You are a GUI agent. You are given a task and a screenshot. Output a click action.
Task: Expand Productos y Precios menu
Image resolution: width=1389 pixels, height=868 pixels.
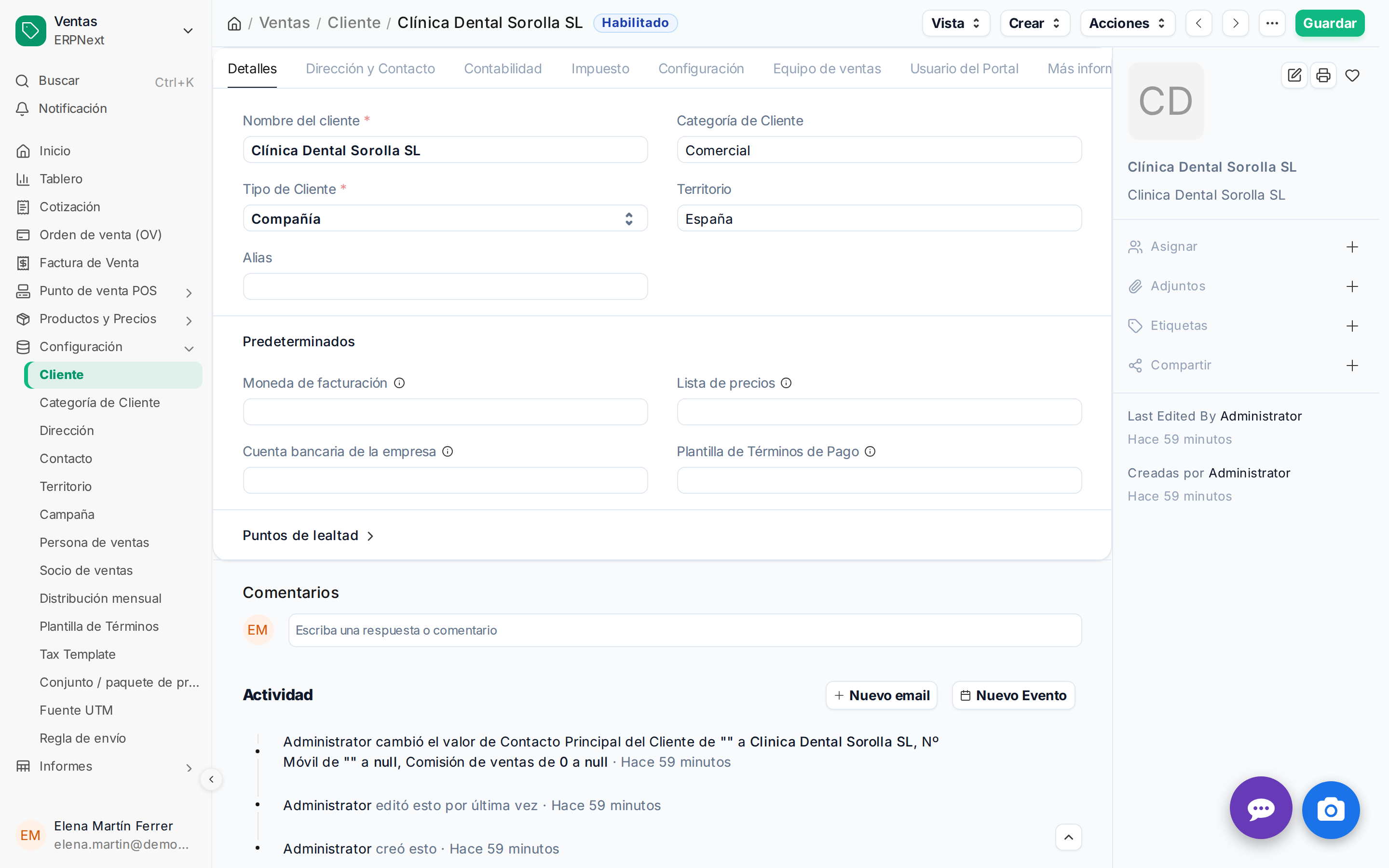189,321
